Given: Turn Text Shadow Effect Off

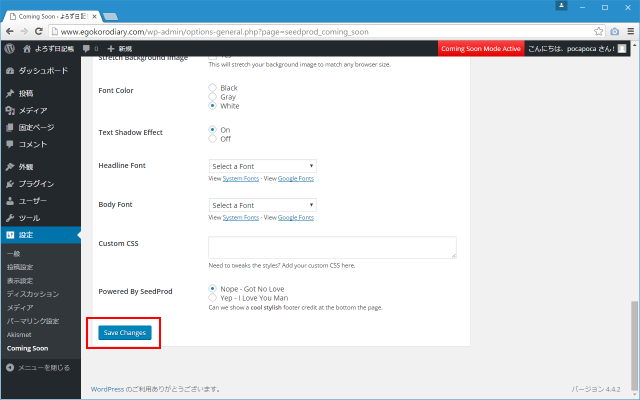Looking at the screenshot, I should 212,139.
